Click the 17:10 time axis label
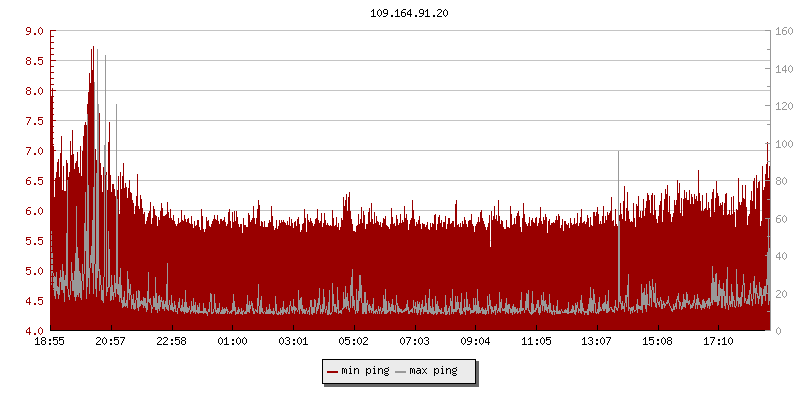 [718, 342]
